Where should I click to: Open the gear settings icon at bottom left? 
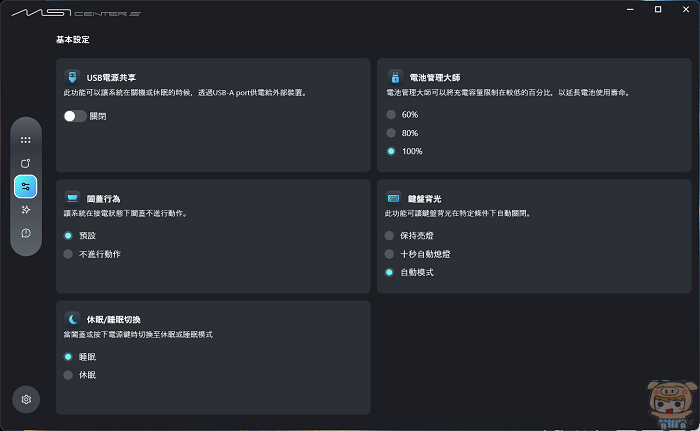click(26, 399)
